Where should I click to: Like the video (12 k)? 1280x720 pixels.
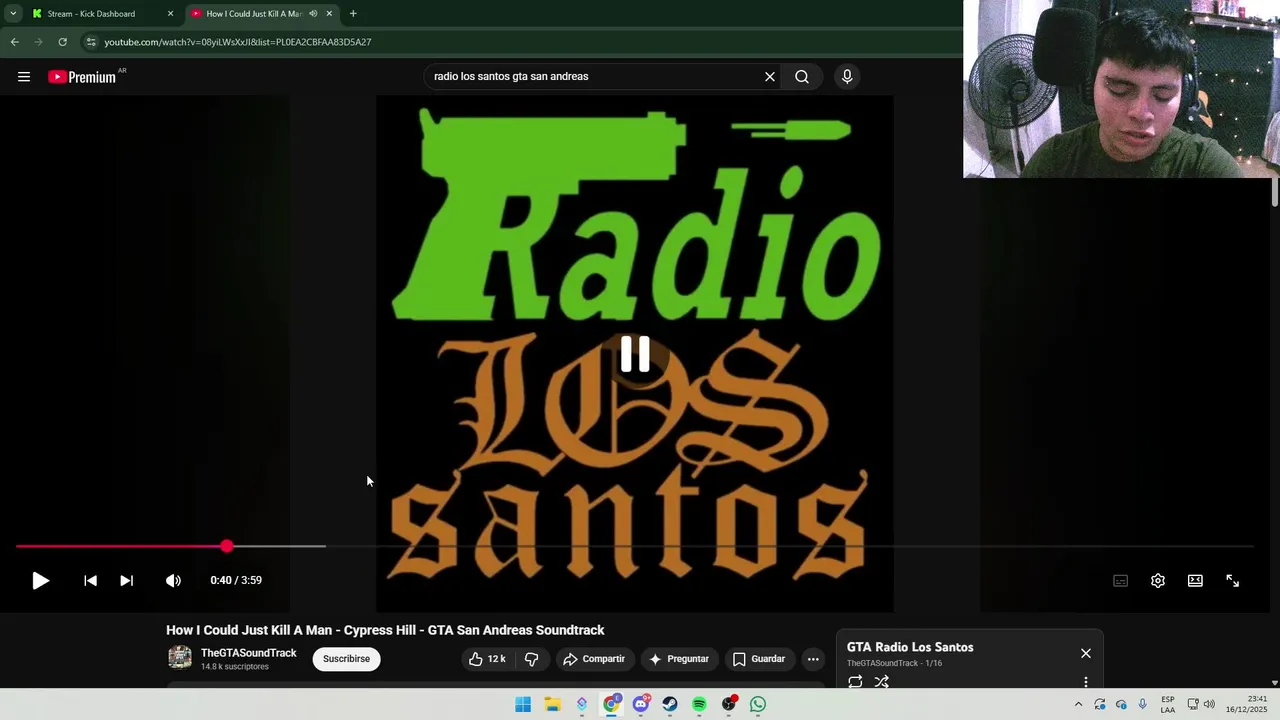tap(487, 659)
